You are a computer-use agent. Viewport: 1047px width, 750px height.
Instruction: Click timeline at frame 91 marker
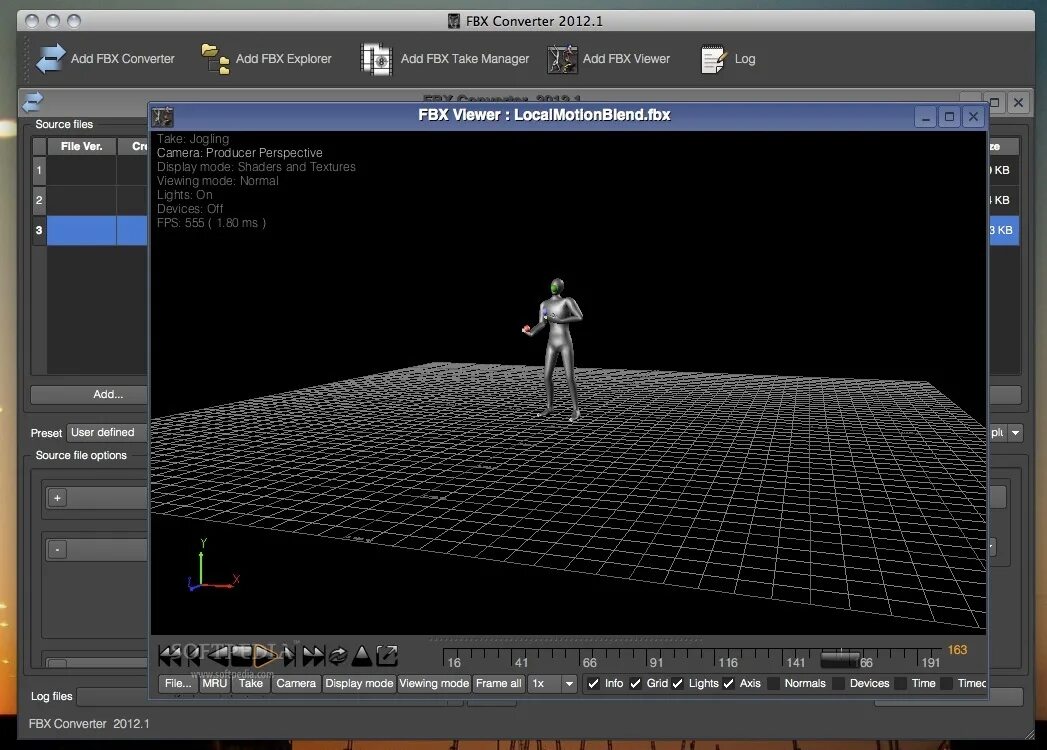point(656,663)
